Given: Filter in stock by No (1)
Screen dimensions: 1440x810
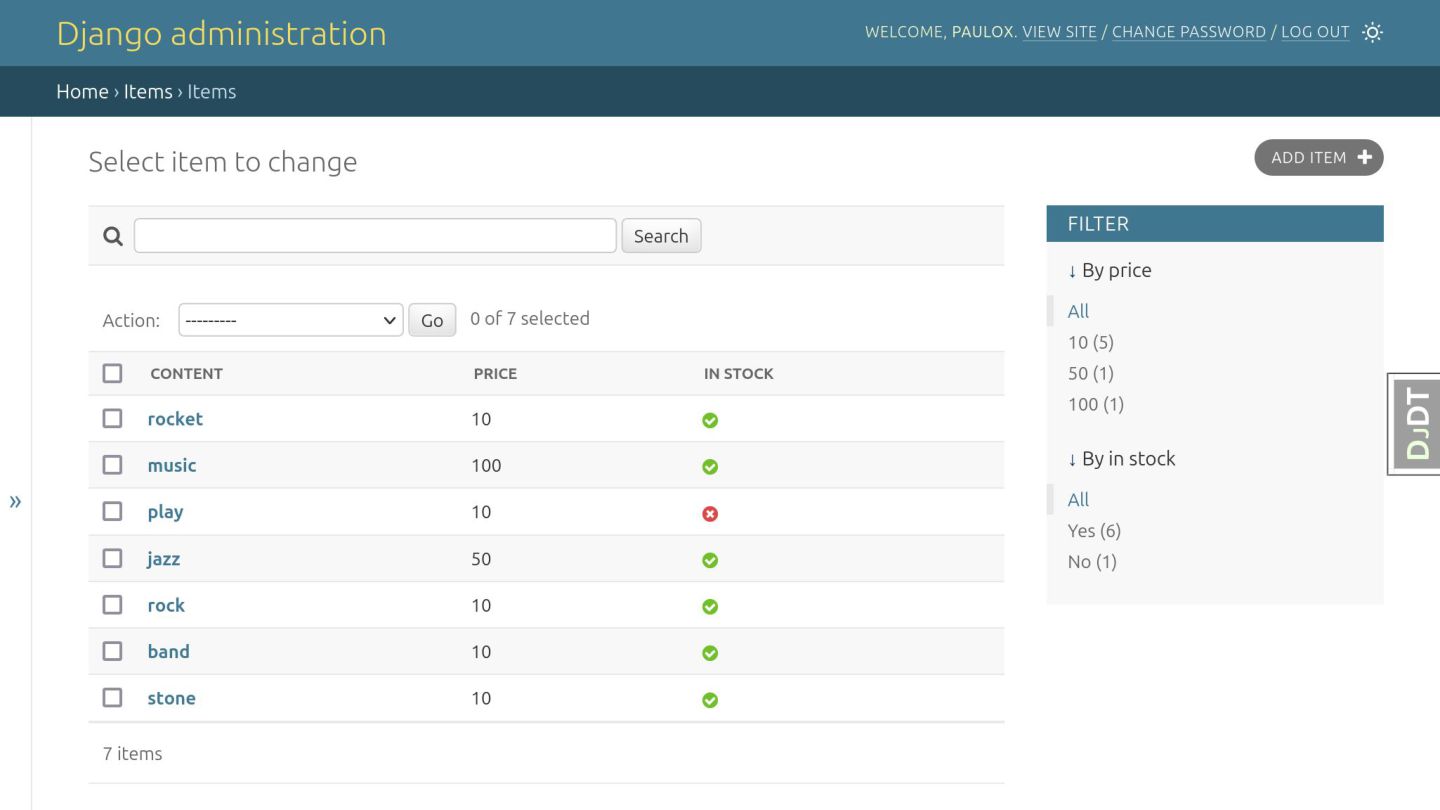Looking at the screenshot, I should [1091, 562].
